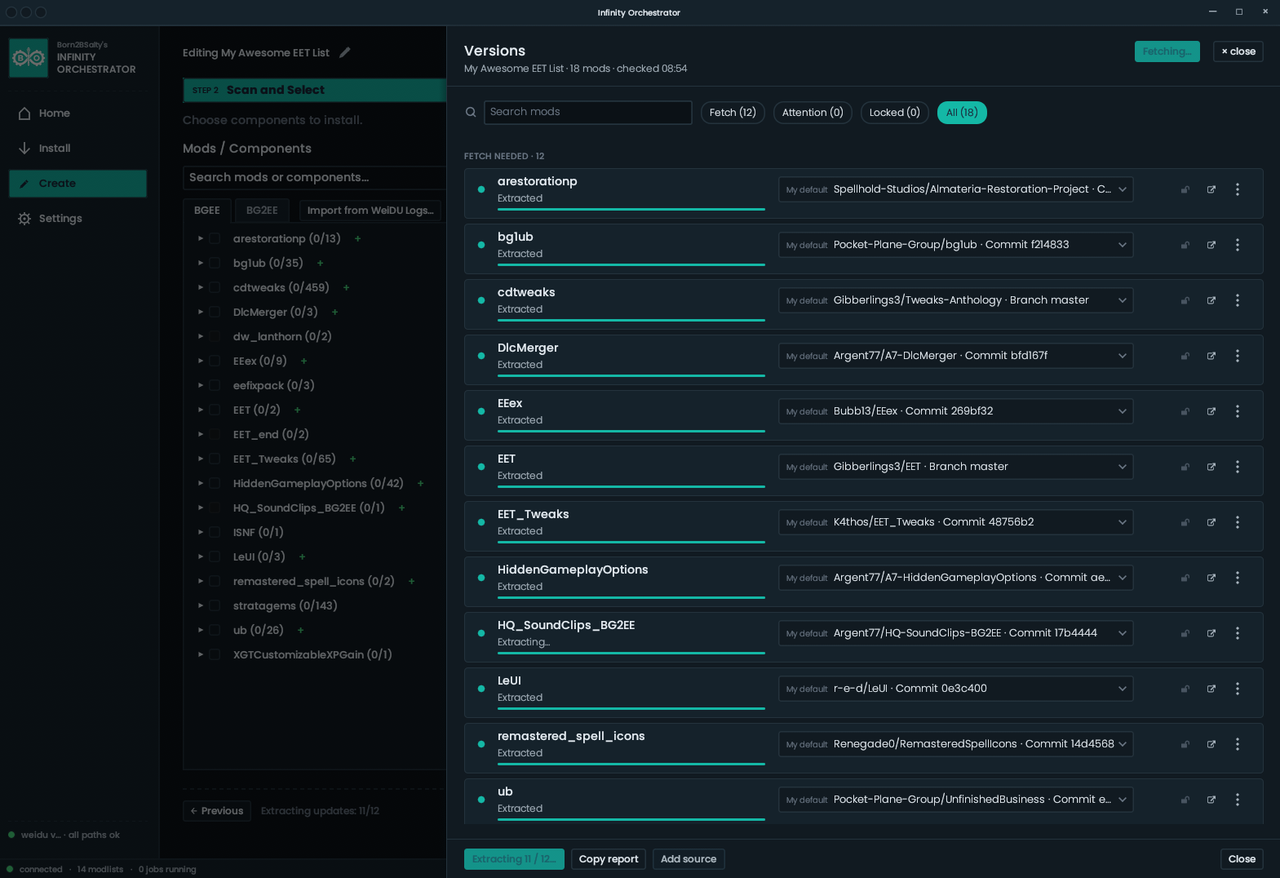
Task: Open EET_Tweaks external source link
Action: click(1211, 523)
